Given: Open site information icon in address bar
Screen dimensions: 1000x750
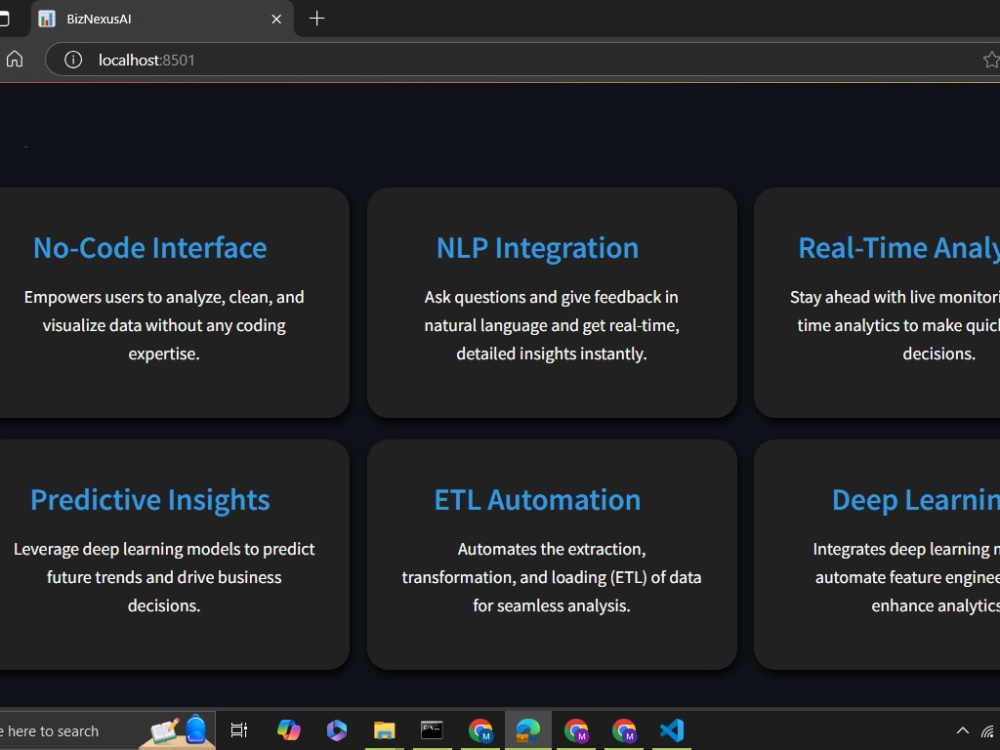Looking at the screenshot, I should click(x=73, y=60).
